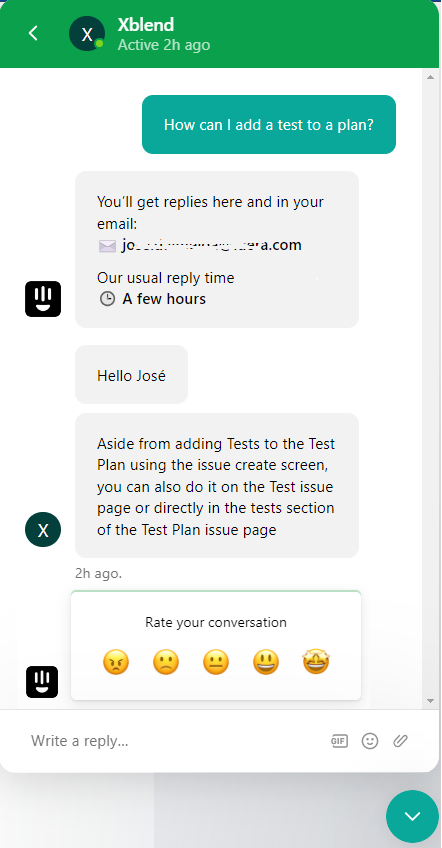Rate conversation with the neutral face
The width and height of the screenshot is (442, 848).
tap(216, 662)
